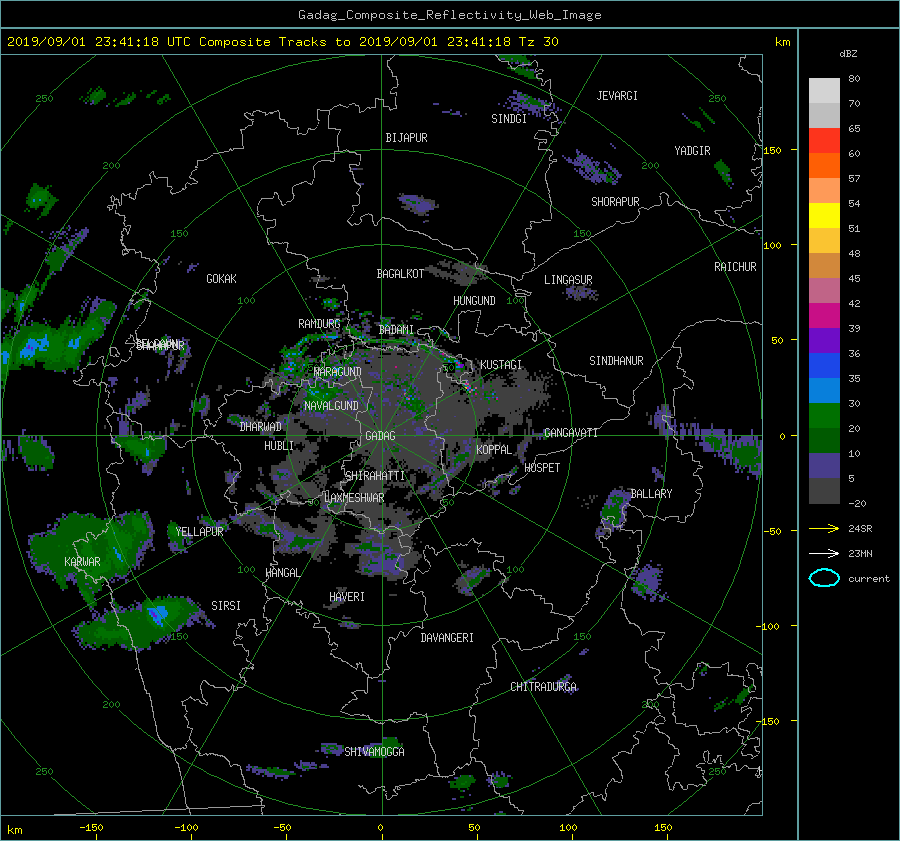Click the LAXMESHWAR label
The height and width of the screenshot is (841, 900).
(x=354, y=498)
